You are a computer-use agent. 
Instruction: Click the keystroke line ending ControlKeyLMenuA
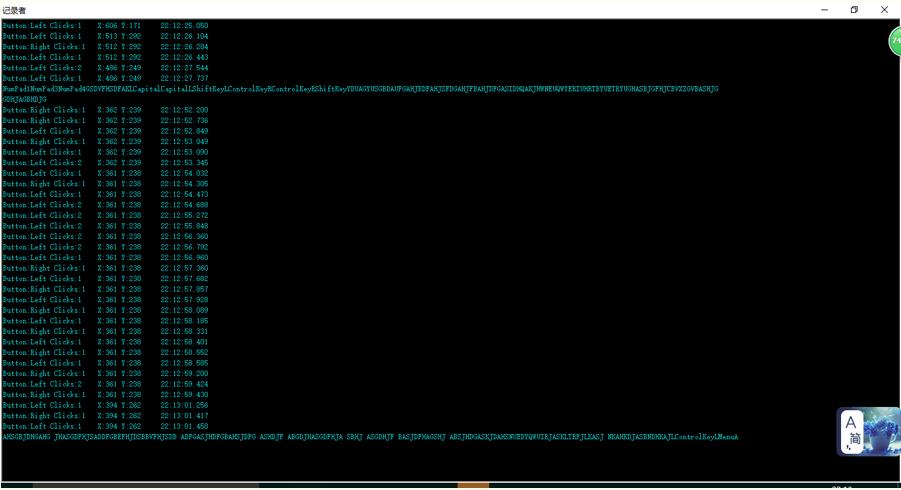[370, 437]
